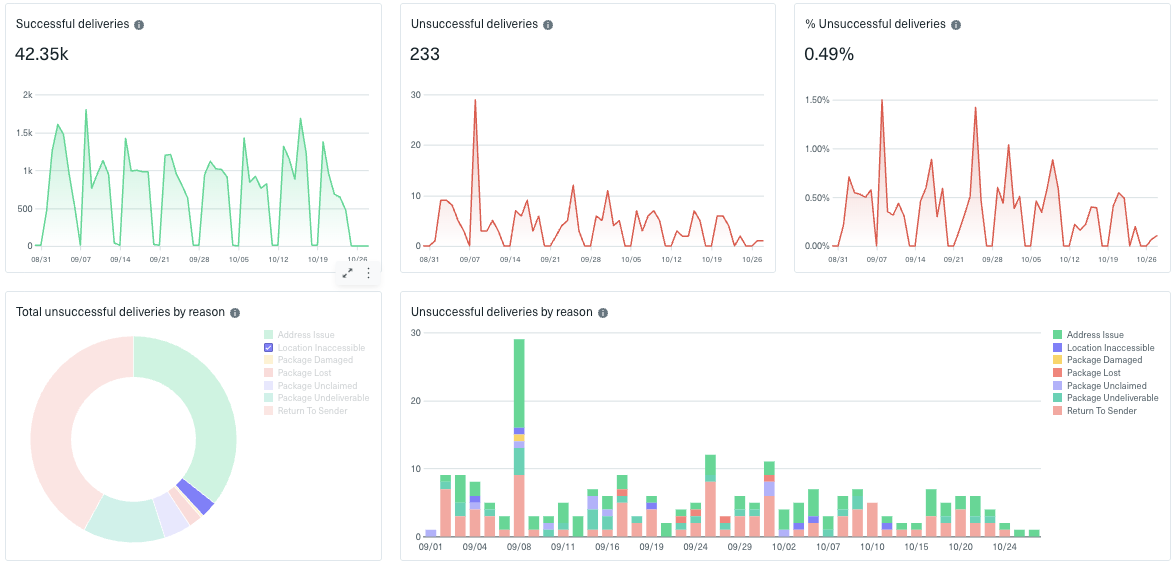Viewport: 1175px width, 566px height.
Task: Expand the Successful deliveries panel to fullscreen
Action: pyautogui.click(x=348, y=274)
